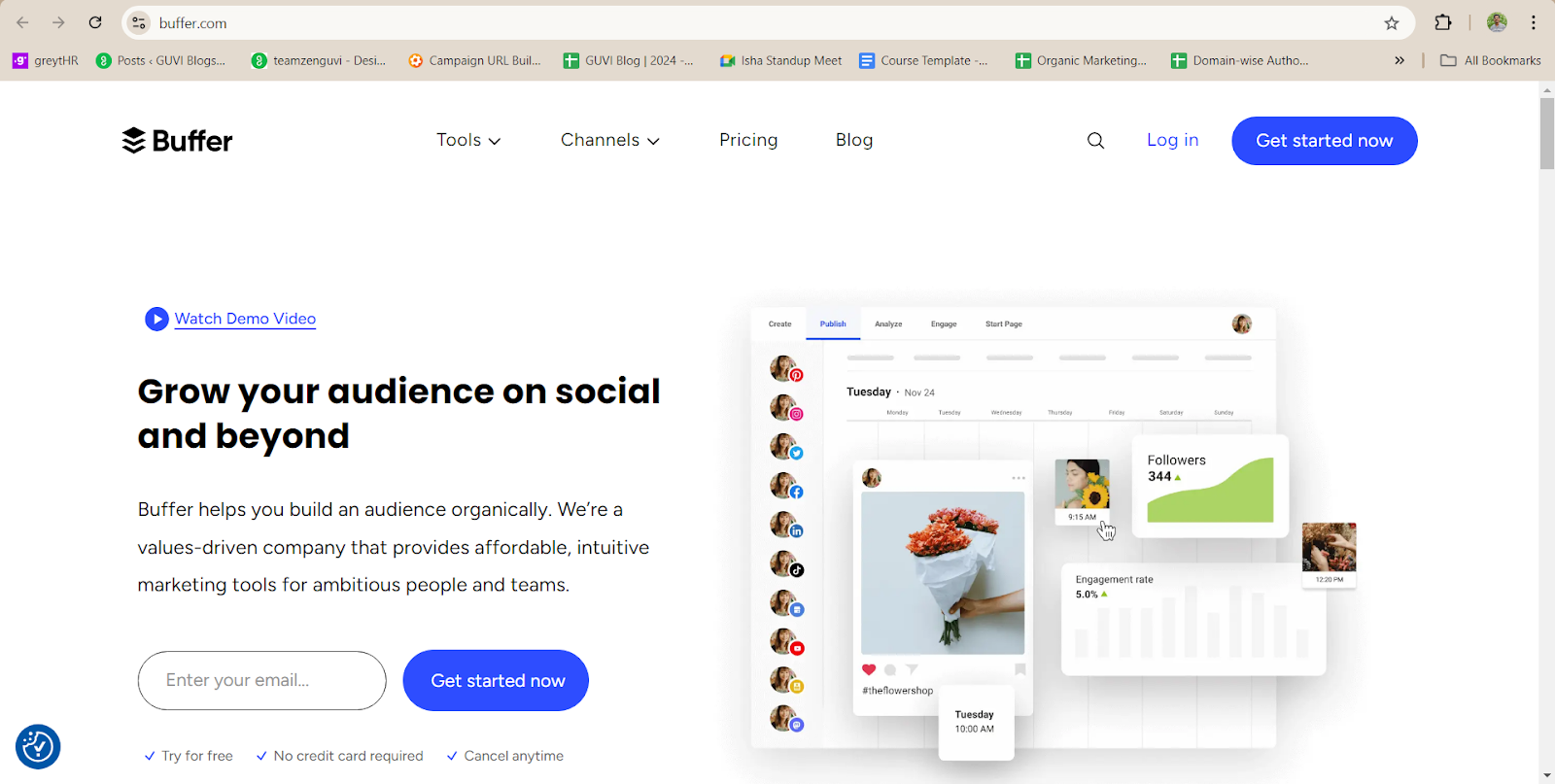Open the Domain-wise Autho bookmark

click(x=1240, y=60)
